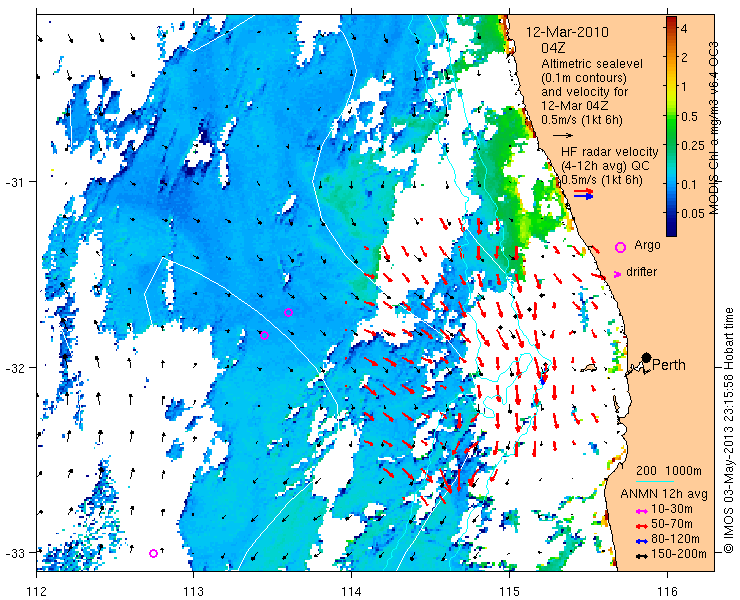Click the red 50-70m legend arrow
The height and width of the screenshot is (600, 740).
641,526
